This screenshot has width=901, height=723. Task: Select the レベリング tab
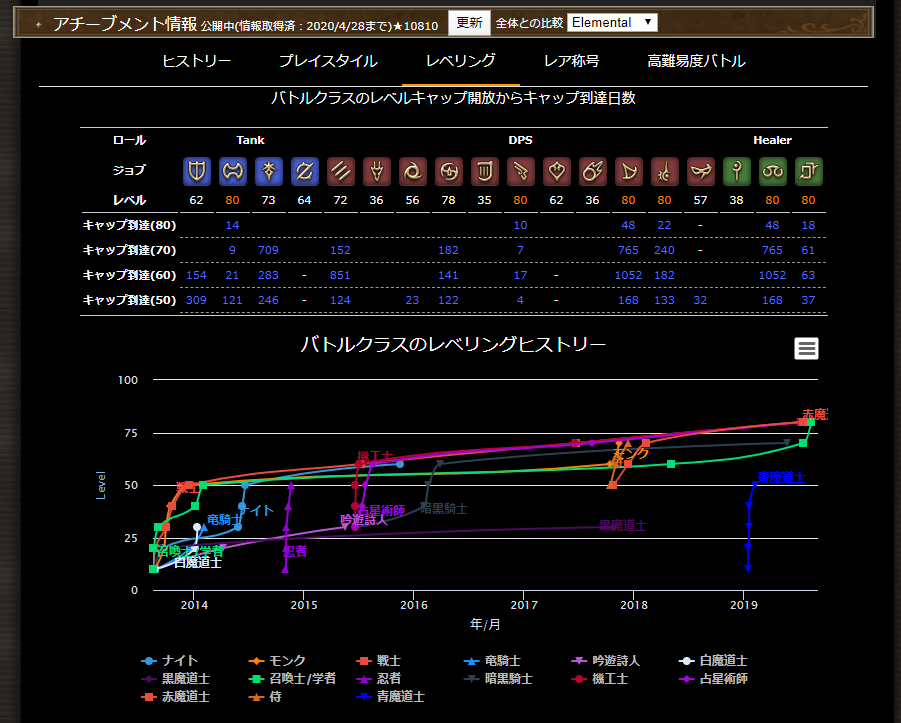coord(460,61)
